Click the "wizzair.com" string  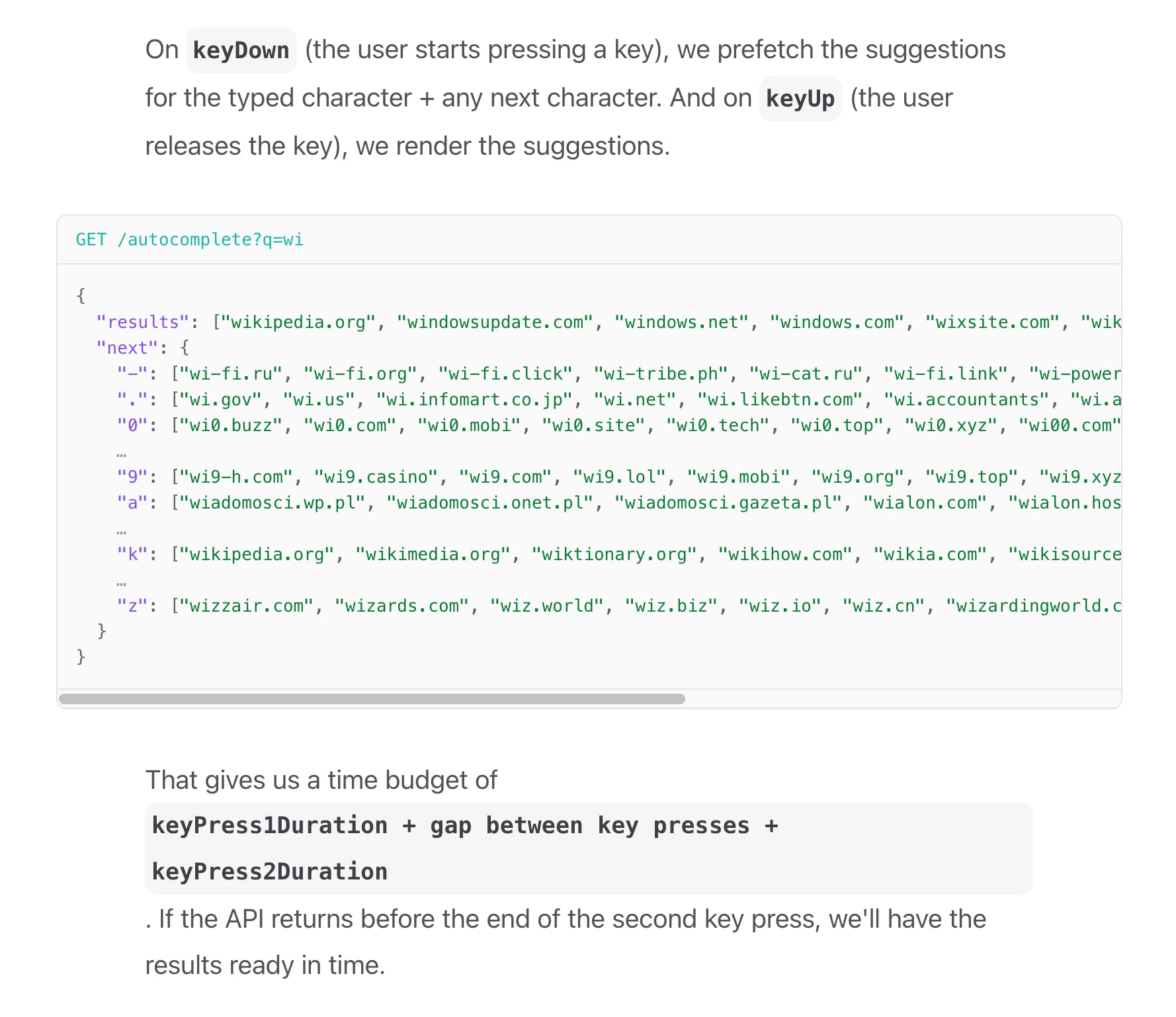(x=247, y=606)
